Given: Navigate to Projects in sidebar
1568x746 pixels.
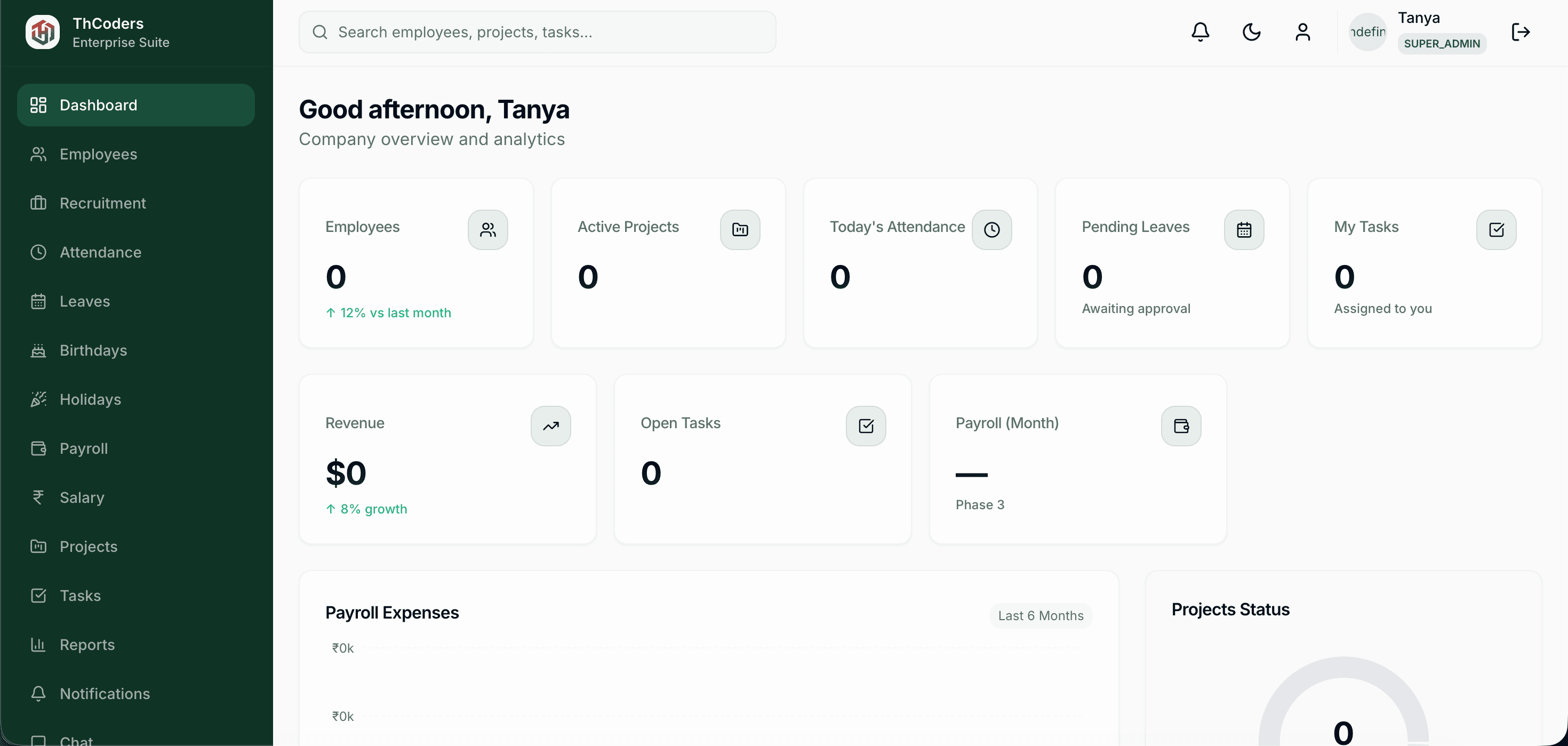Looking at the screenshot, I should click(136, 547).
